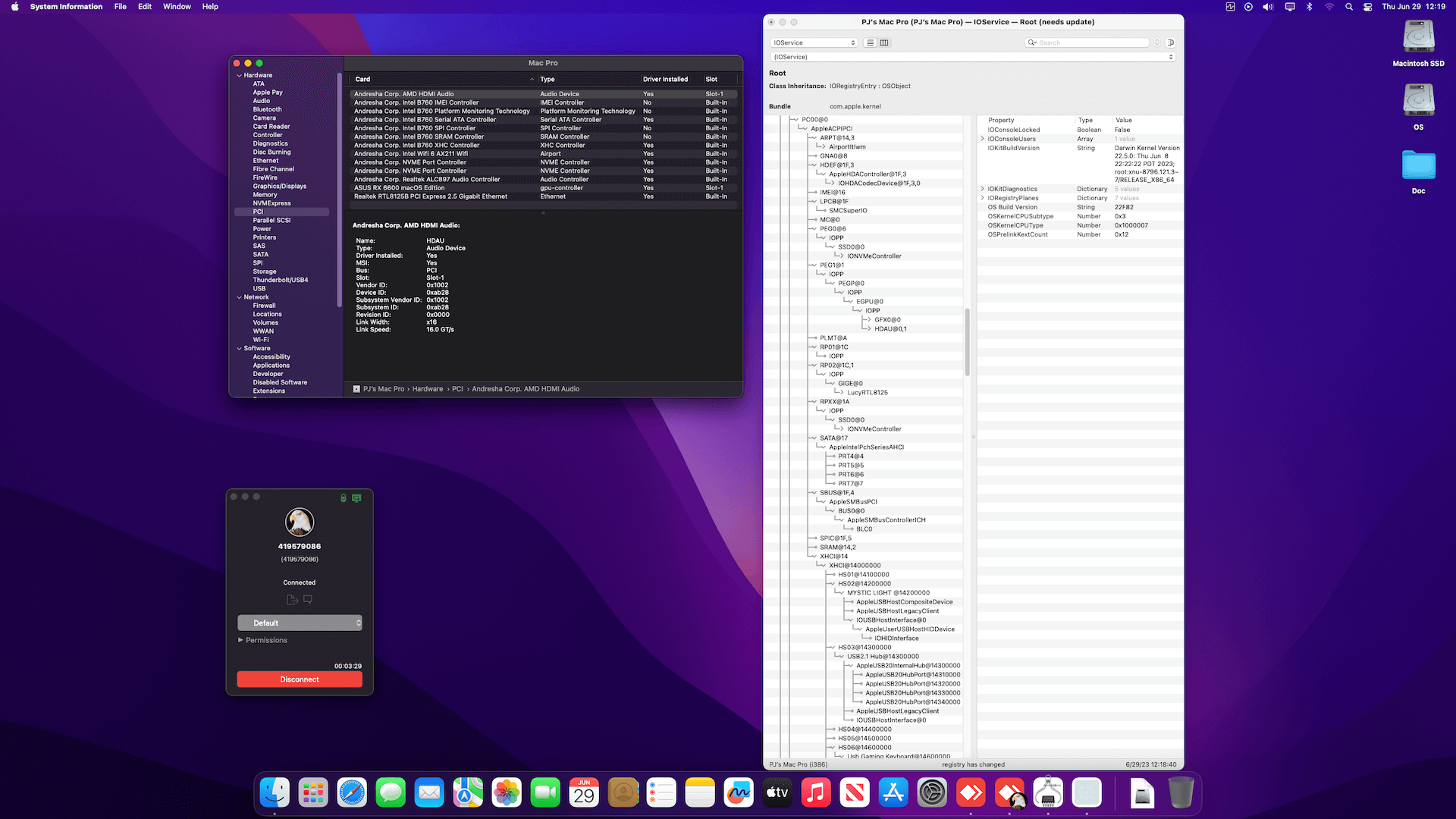Expand the GFX0@0 tree node
1456x819 pixels.
(869, 320)
